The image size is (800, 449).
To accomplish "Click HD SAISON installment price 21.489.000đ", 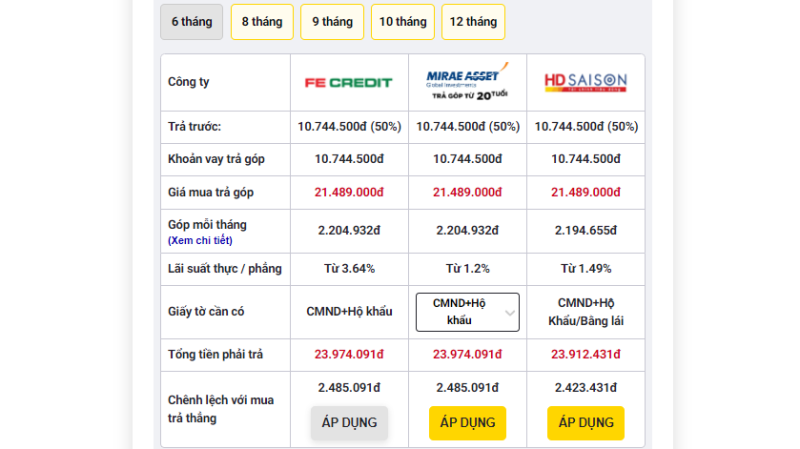I will (586, 192).
